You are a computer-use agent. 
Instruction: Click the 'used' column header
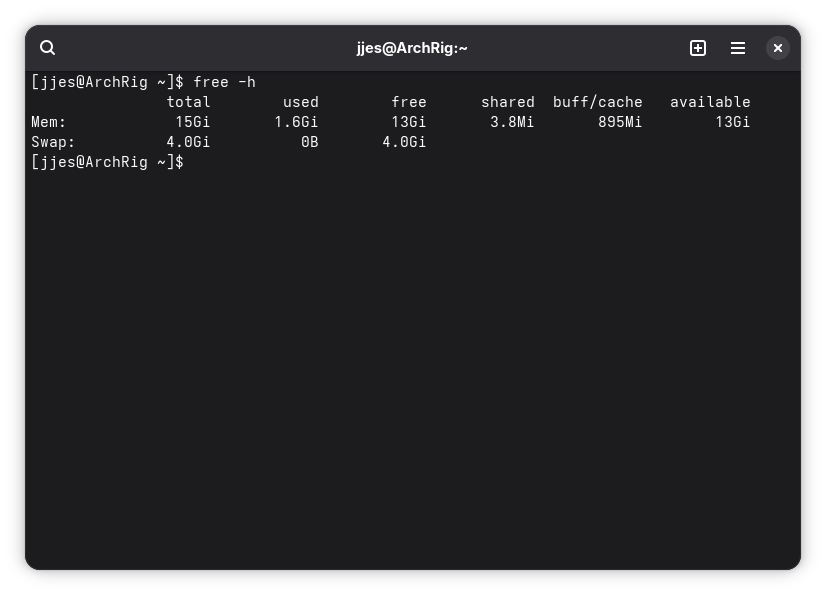coord(301,102)
